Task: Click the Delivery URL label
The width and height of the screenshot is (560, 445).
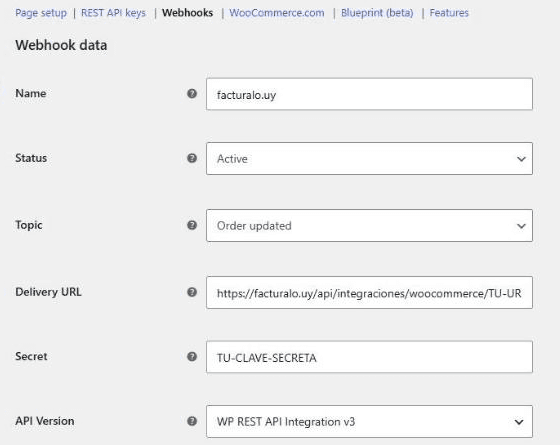Action: tap(48, 292)
